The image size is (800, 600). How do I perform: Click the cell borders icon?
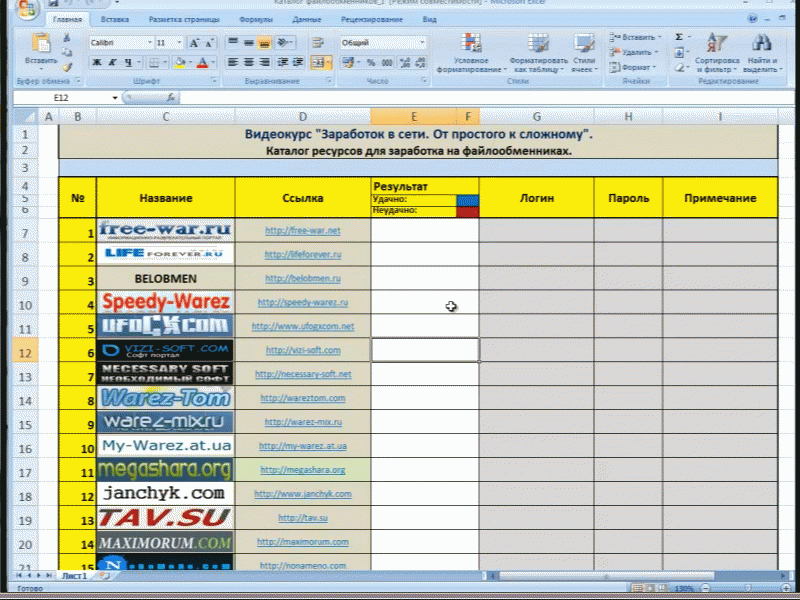point(153,62)
